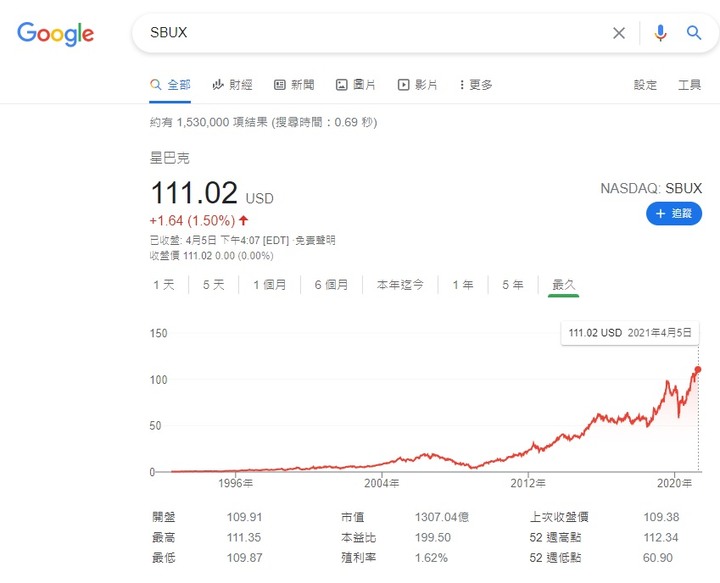Select the 5 年 chart range
This screenshot has height=583, width=720.
[x=512, y=285]
